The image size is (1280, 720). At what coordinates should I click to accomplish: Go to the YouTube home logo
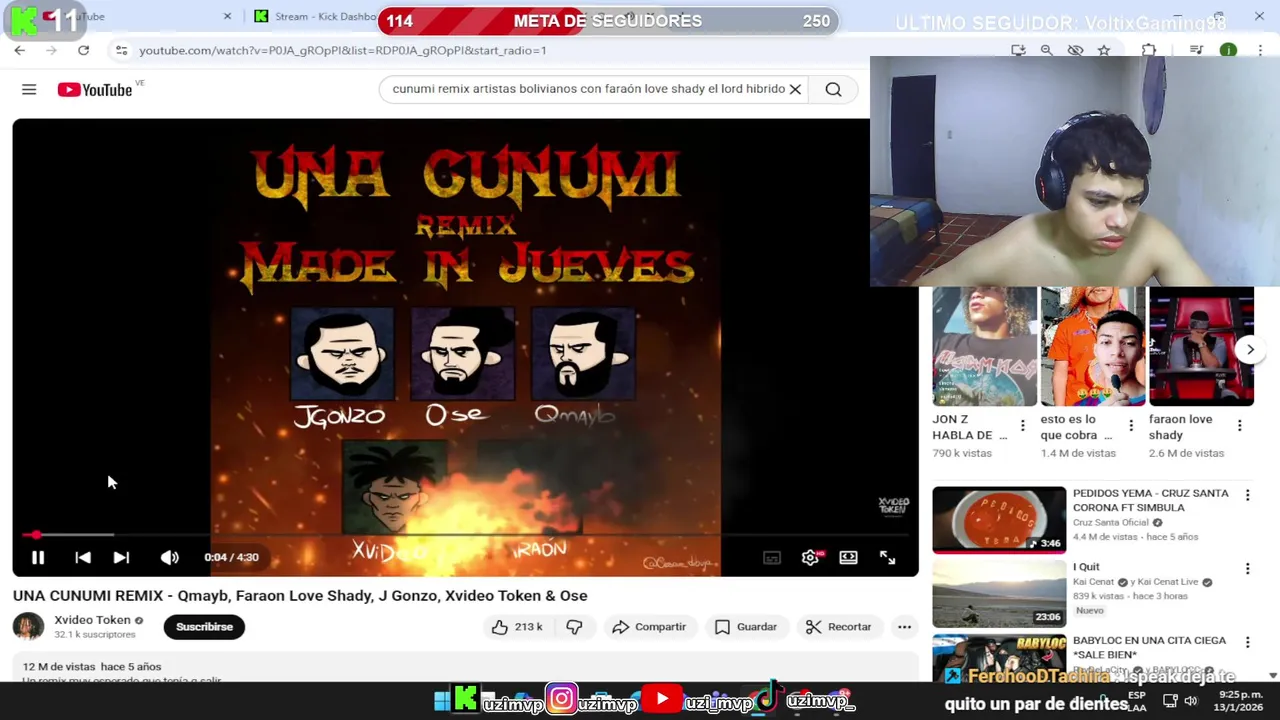(x=95, y=90)
